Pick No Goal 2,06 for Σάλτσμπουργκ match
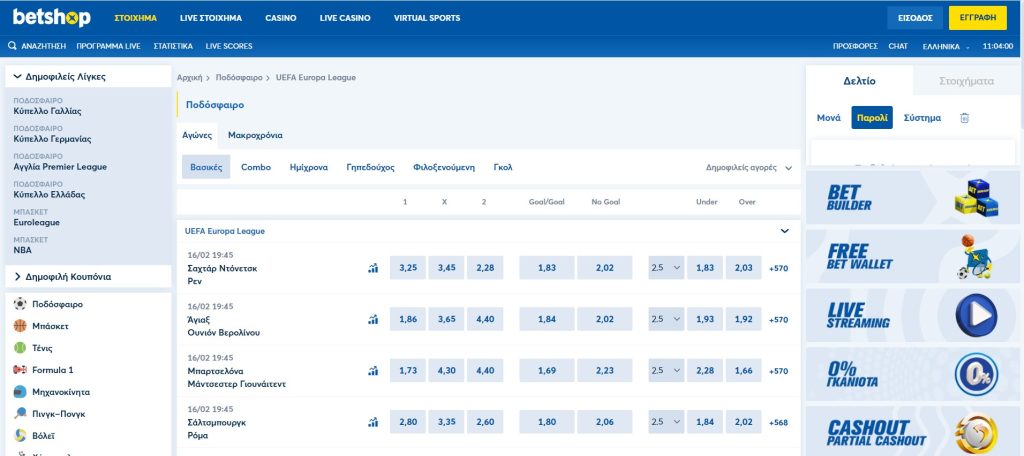This screenshot has width=1024, height=456. pos(605,422)
